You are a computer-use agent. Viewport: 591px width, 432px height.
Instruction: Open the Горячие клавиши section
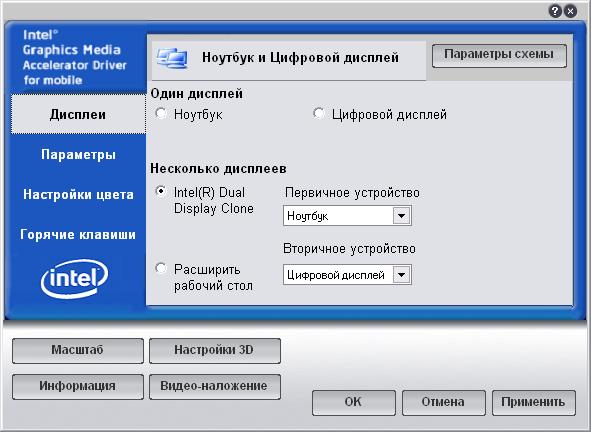[x=78, y=234]
